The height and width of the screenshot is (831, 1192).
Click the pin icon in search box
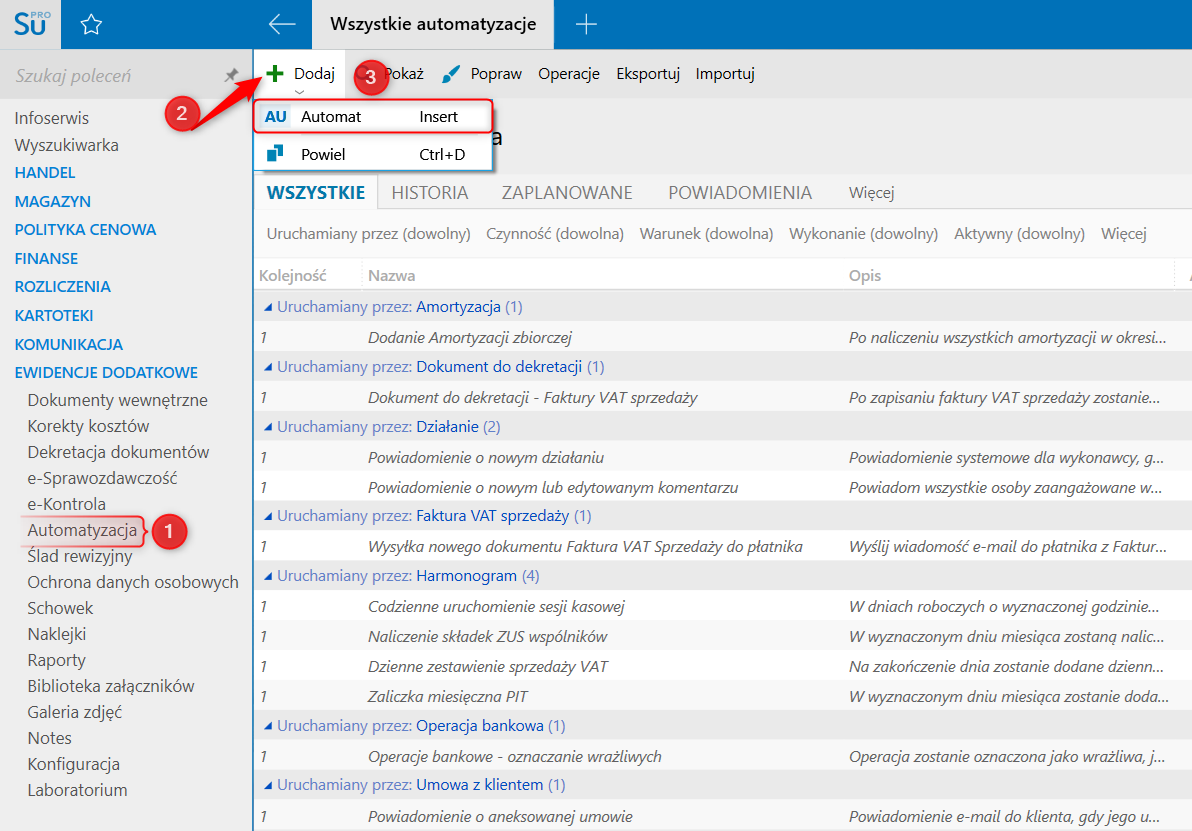(231, 76)
